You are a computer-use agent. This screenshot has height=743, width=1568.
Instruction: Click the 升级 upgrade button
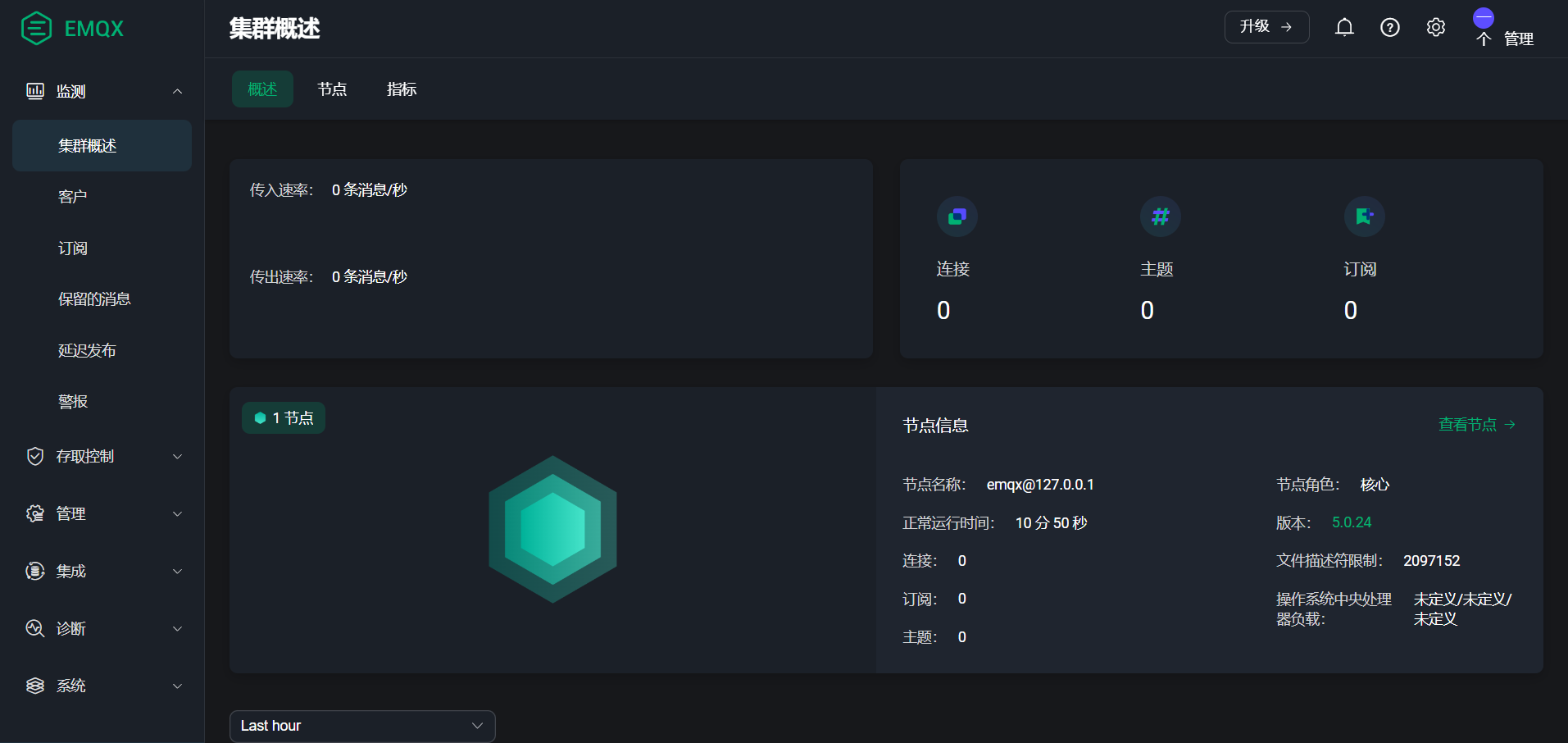(1266, 27)
